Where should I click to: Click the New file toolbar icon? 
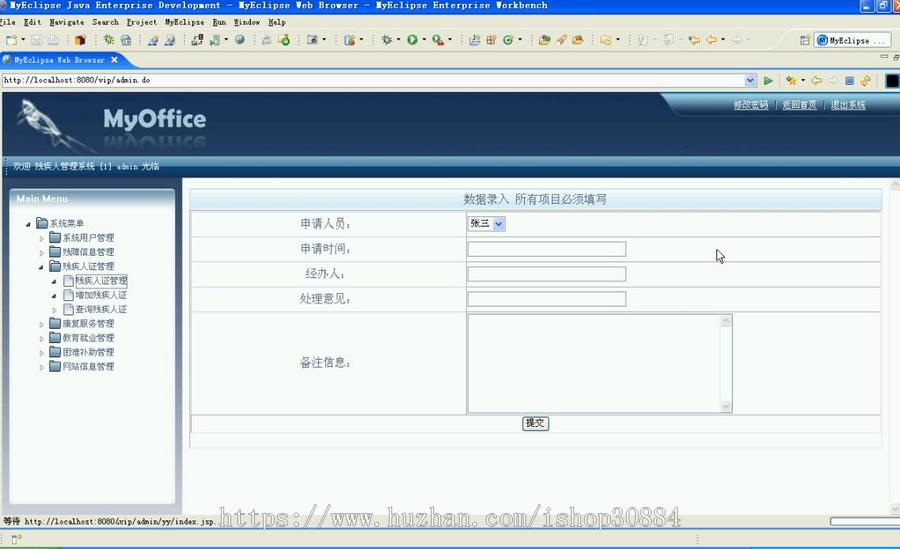pyautogui.click(x=11, y=40)
